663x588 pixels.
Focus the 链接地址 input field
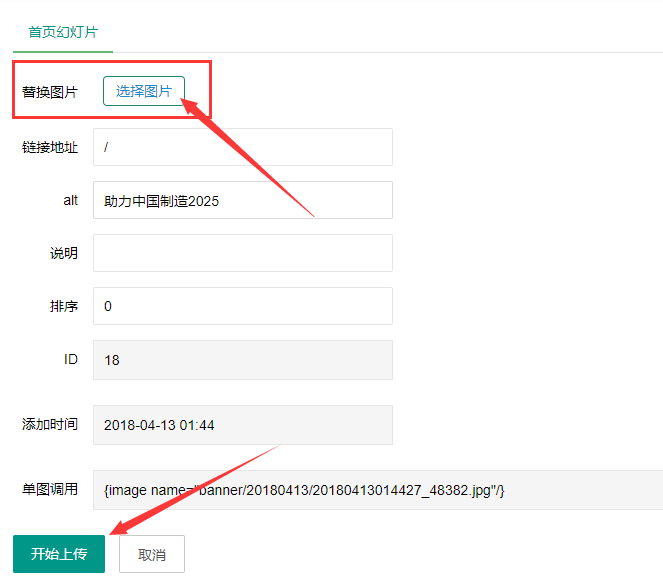pyautogui.click(x=243, y=147)
